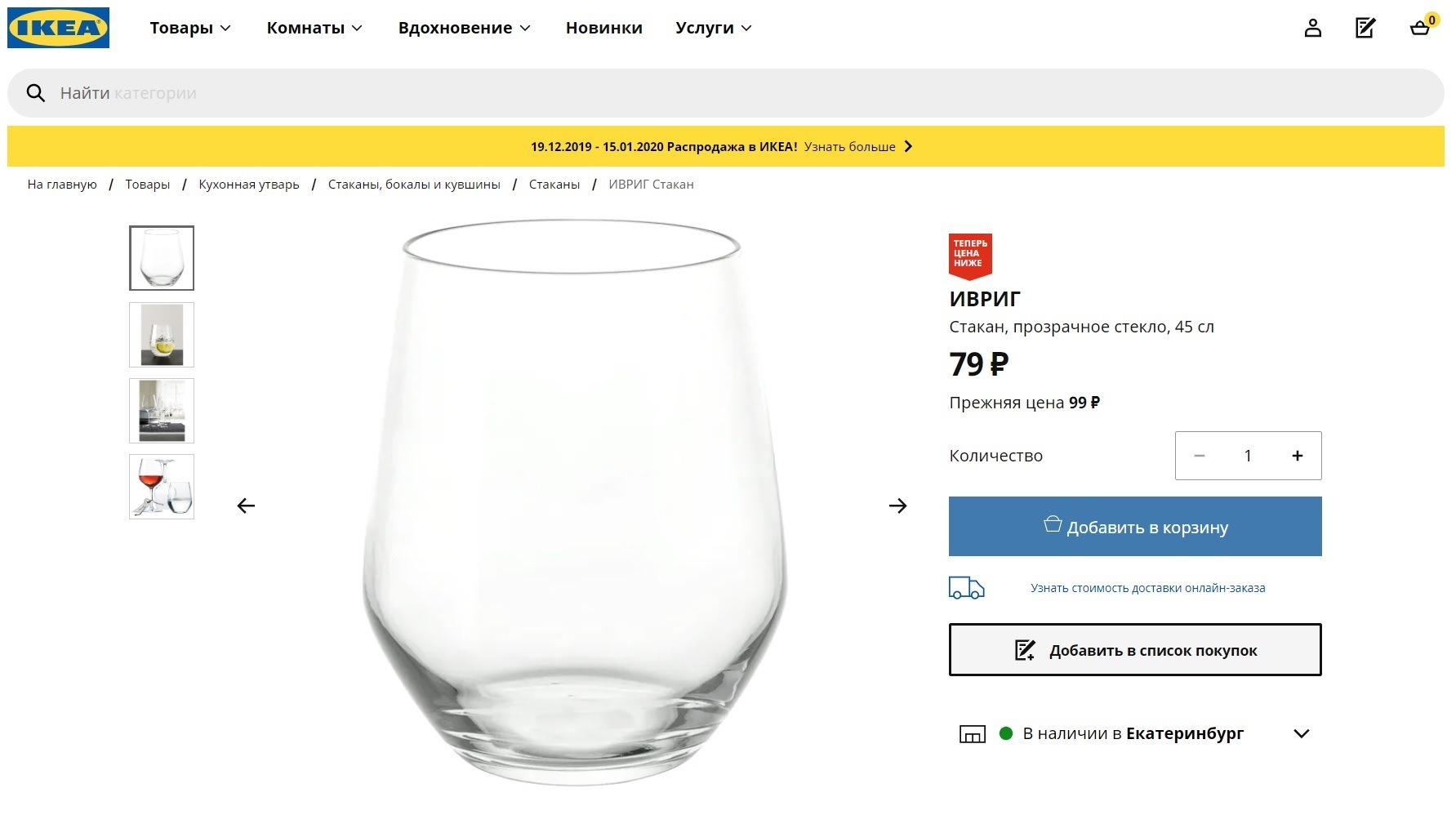Open Узнать стоимость доставки онлайн-заказа link
This screenshot has width=1456, height=824.
click(1147, 588)
